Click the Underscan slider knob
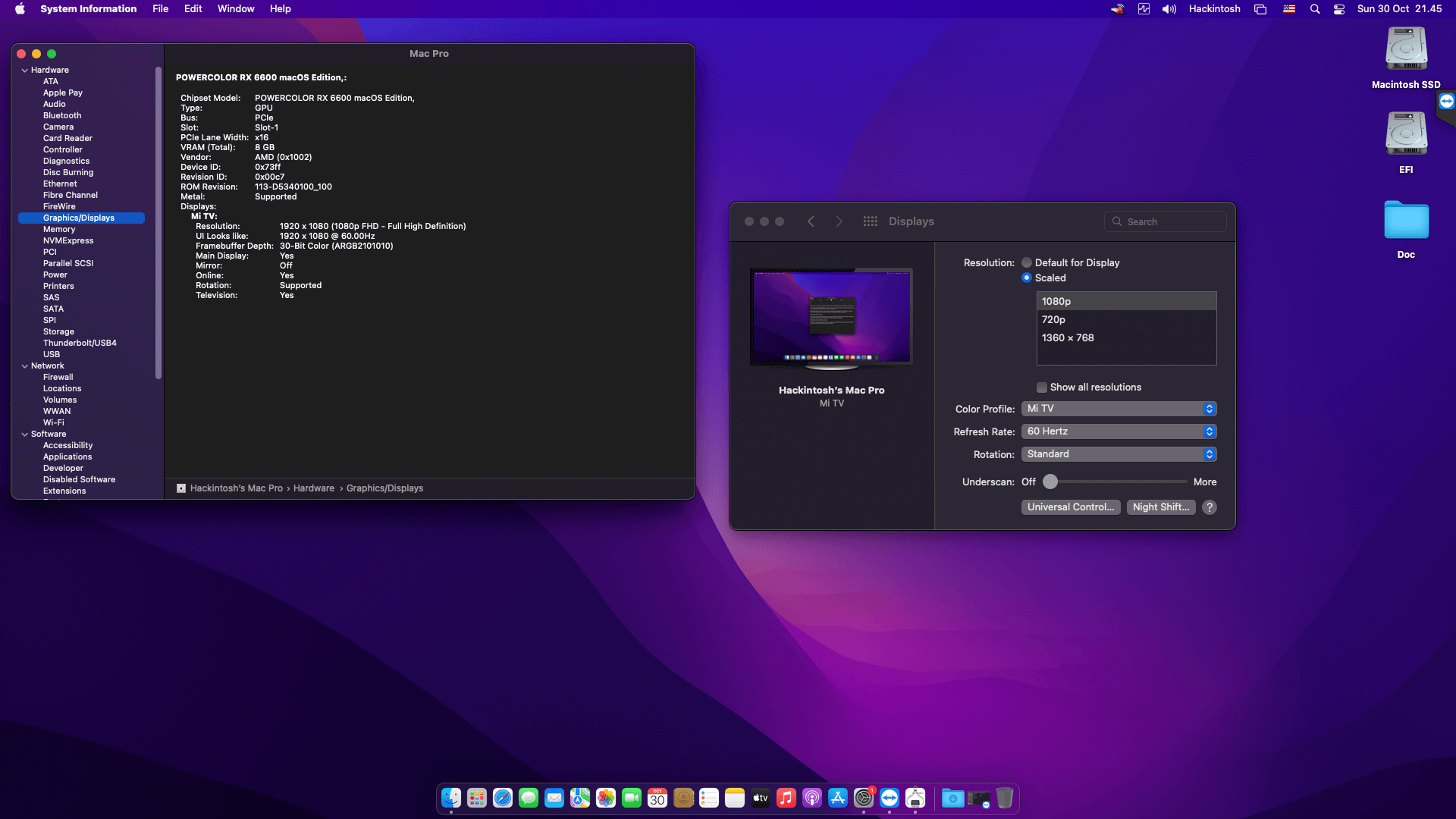The width and height of the screenshot is (1456, 819). point(1050,482)
